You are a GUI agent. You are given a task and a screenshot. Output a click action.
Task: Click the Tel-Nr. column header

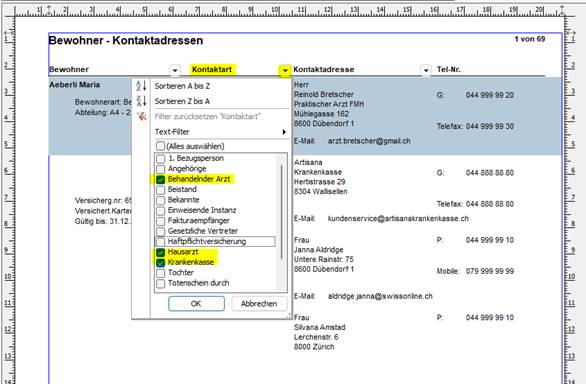point(448,69)
